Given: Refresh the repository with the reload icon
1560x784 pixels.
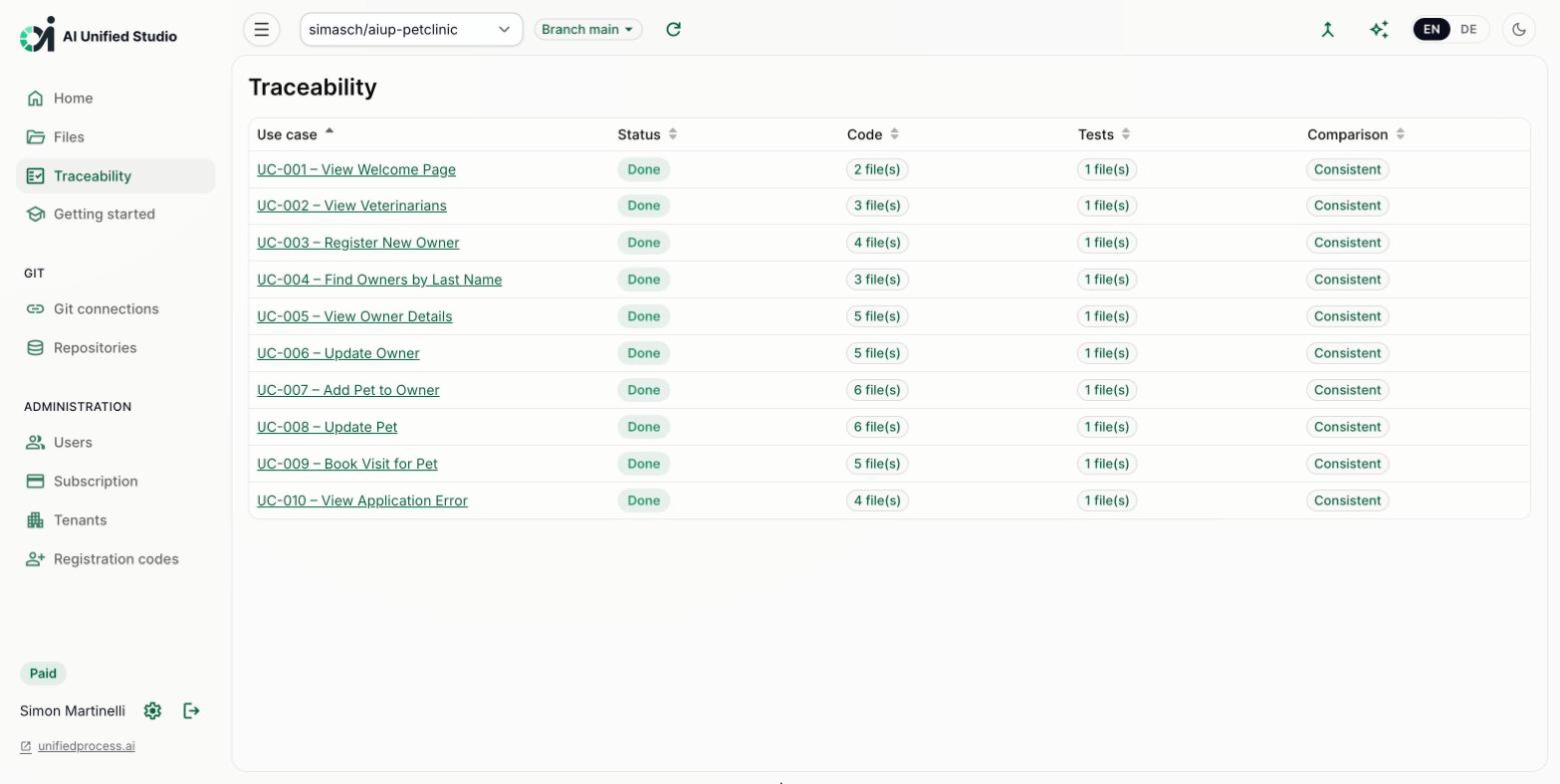Looking at the screenshot, I should click(674, 30).
